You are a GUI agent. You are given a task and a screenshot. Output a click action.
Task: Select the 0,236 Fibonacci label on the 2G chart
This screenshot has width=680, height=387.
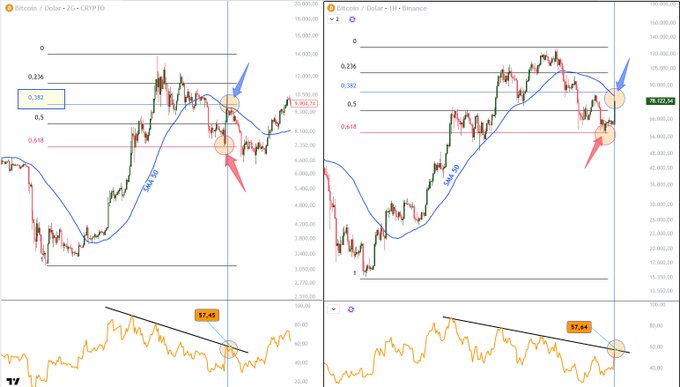[x=36, y=77]
